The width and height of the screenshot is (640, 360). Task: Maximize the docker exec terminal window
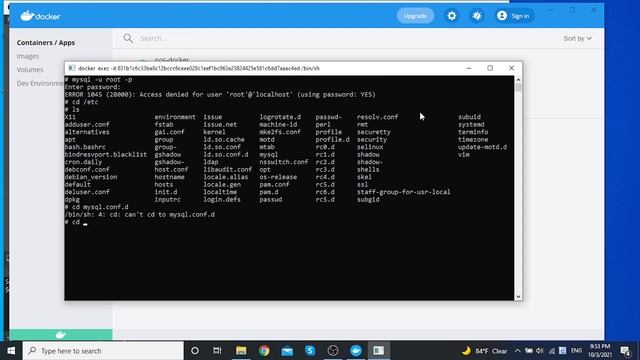(x=490, y=68)
